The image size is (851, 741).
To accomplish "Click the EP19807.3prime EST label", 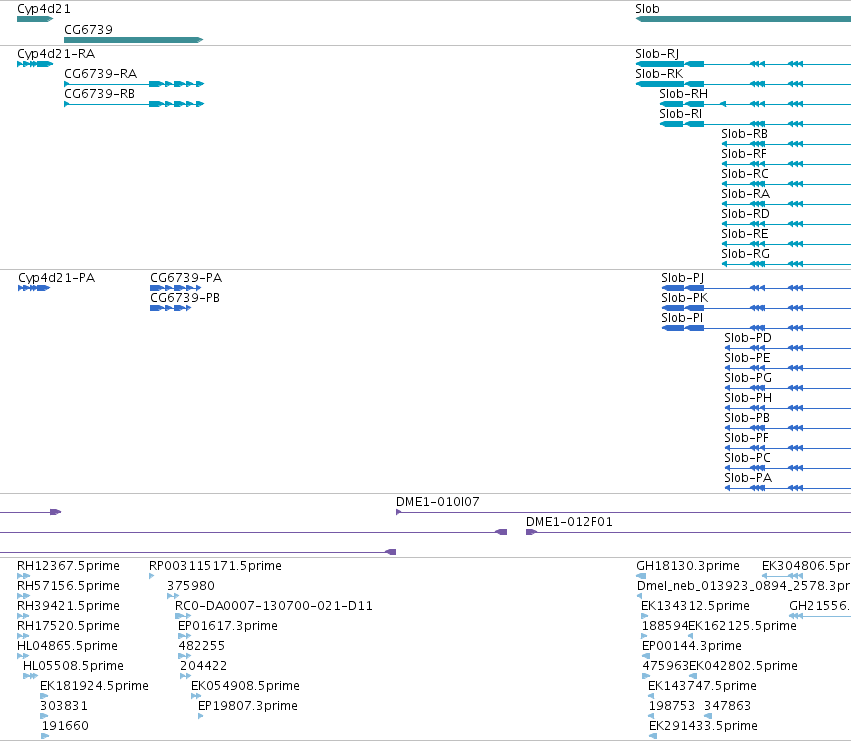I will coord(247,707).
